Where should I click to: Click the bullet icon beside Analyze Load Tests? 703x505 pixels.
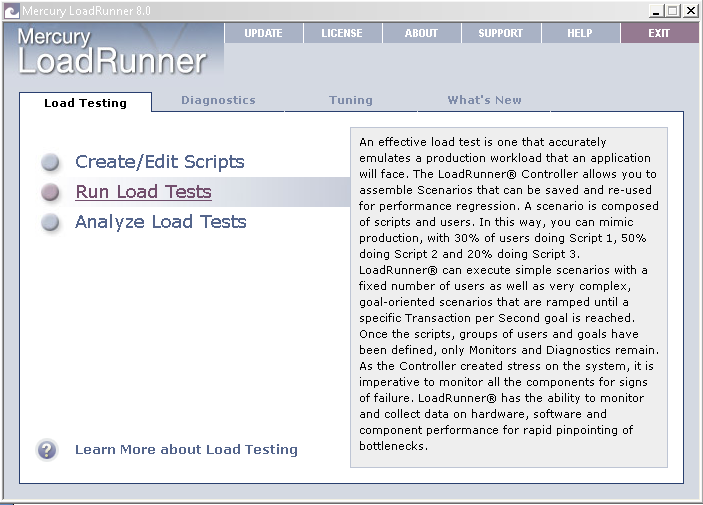(x=50, y=222)
